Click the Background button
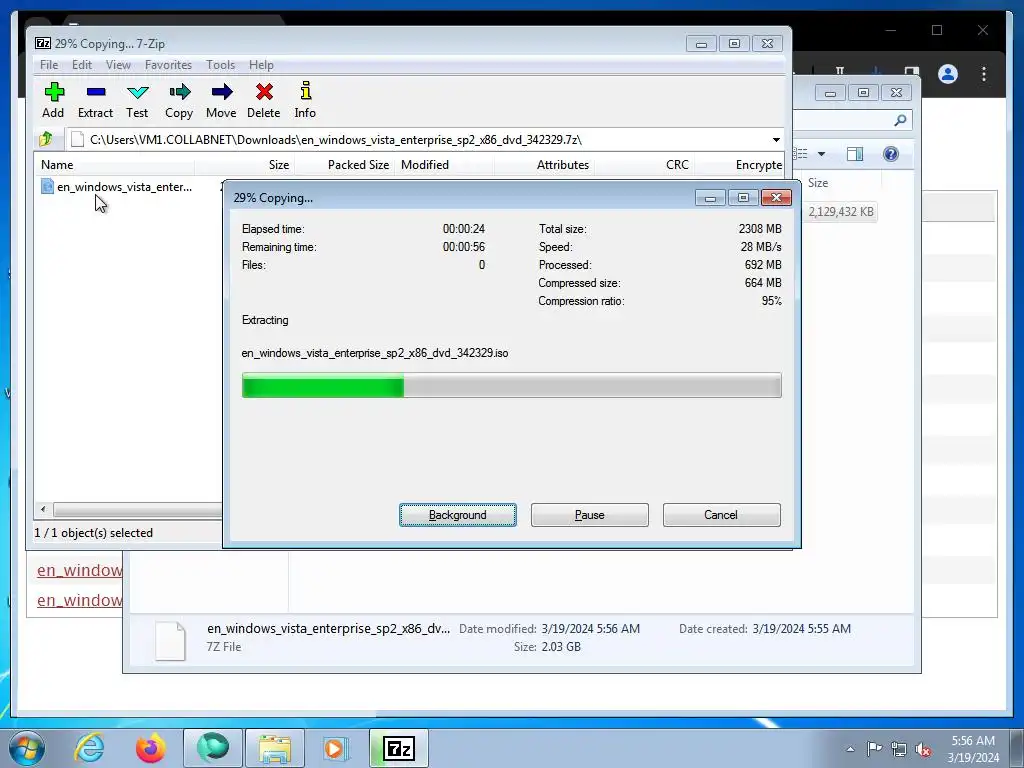Viewport: 1024px width, 768px height. 458,515
